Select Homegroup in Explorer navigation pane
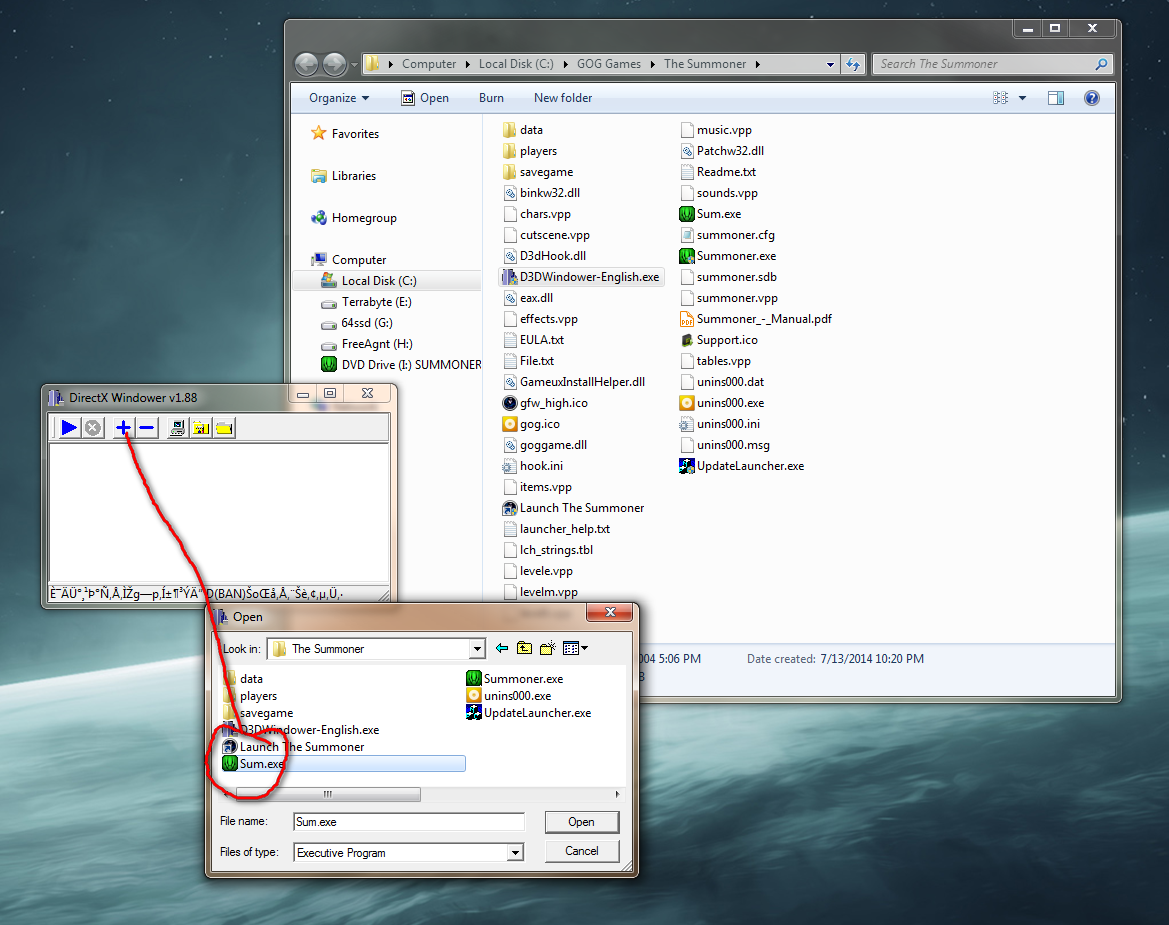This screenshot has width=1169, height=925. point(353,218)
